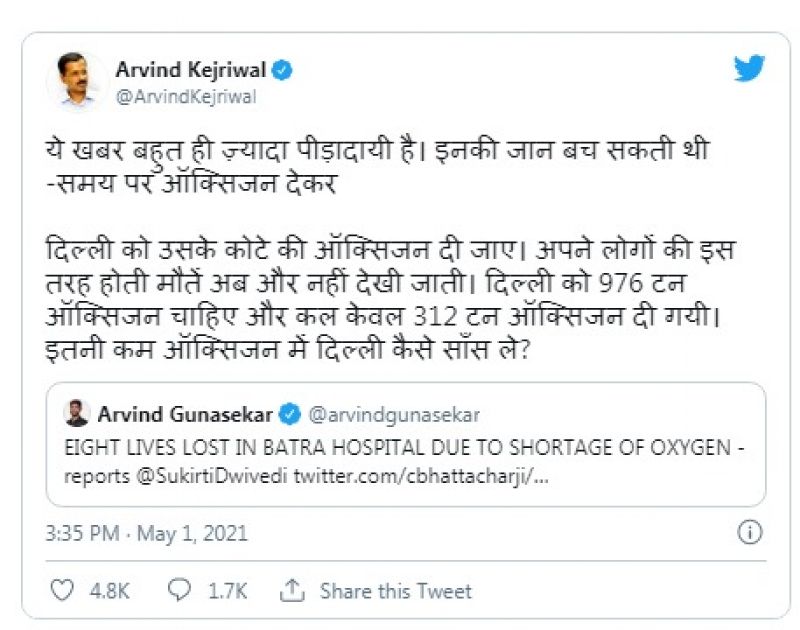Click the 1.7K replies count

point(228,591)
